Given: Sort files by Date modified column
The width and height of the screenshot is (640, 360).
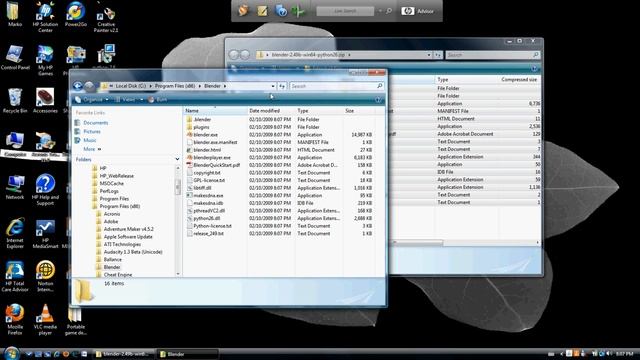Looking at the screenshot, I should click(271, 111).
